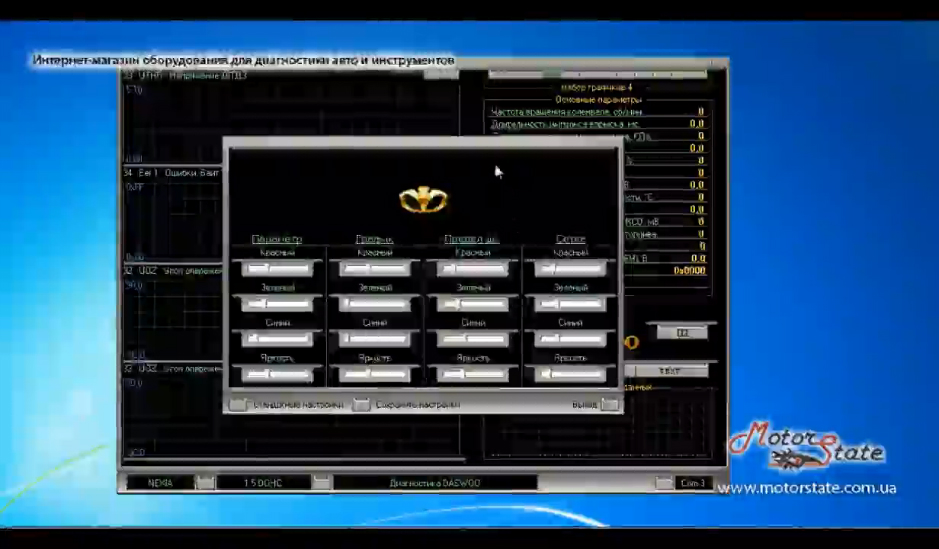Adjust the Красный slider in Параметр column
Image resolution: width=939 pixels, height=549 pixels.
pyautogui.click(x=277, y=269)
